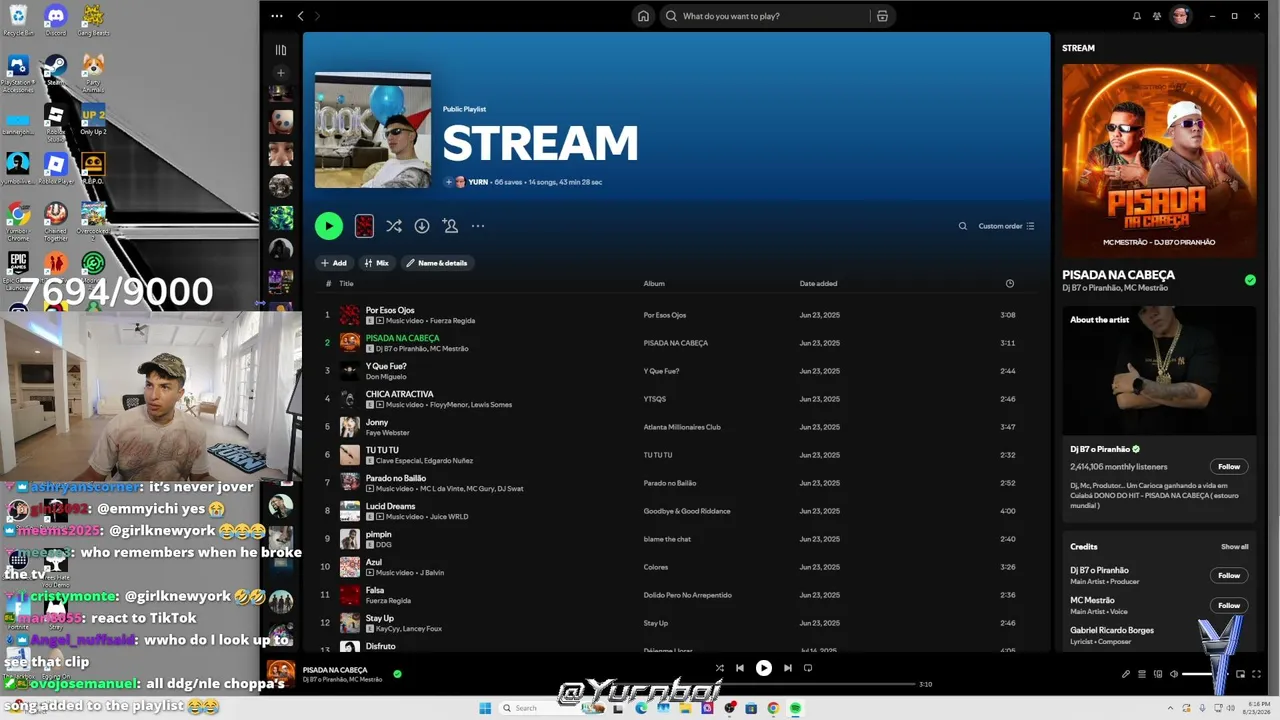Viewport: 1280px width, 720px height.
Task: Open Connect to a device
Action: pyautogui.click(x=1158, y=674)
